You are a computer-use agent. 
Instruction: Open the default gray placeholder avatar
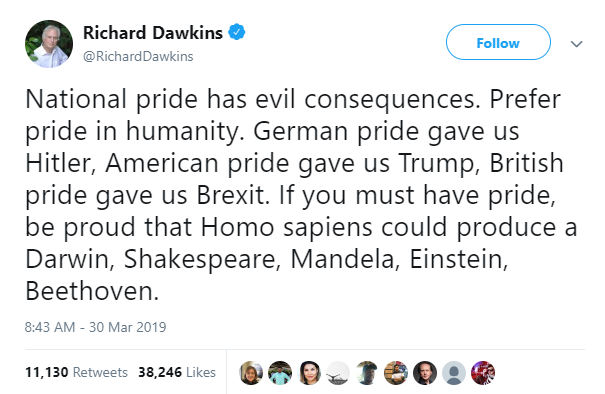point(454,373)
